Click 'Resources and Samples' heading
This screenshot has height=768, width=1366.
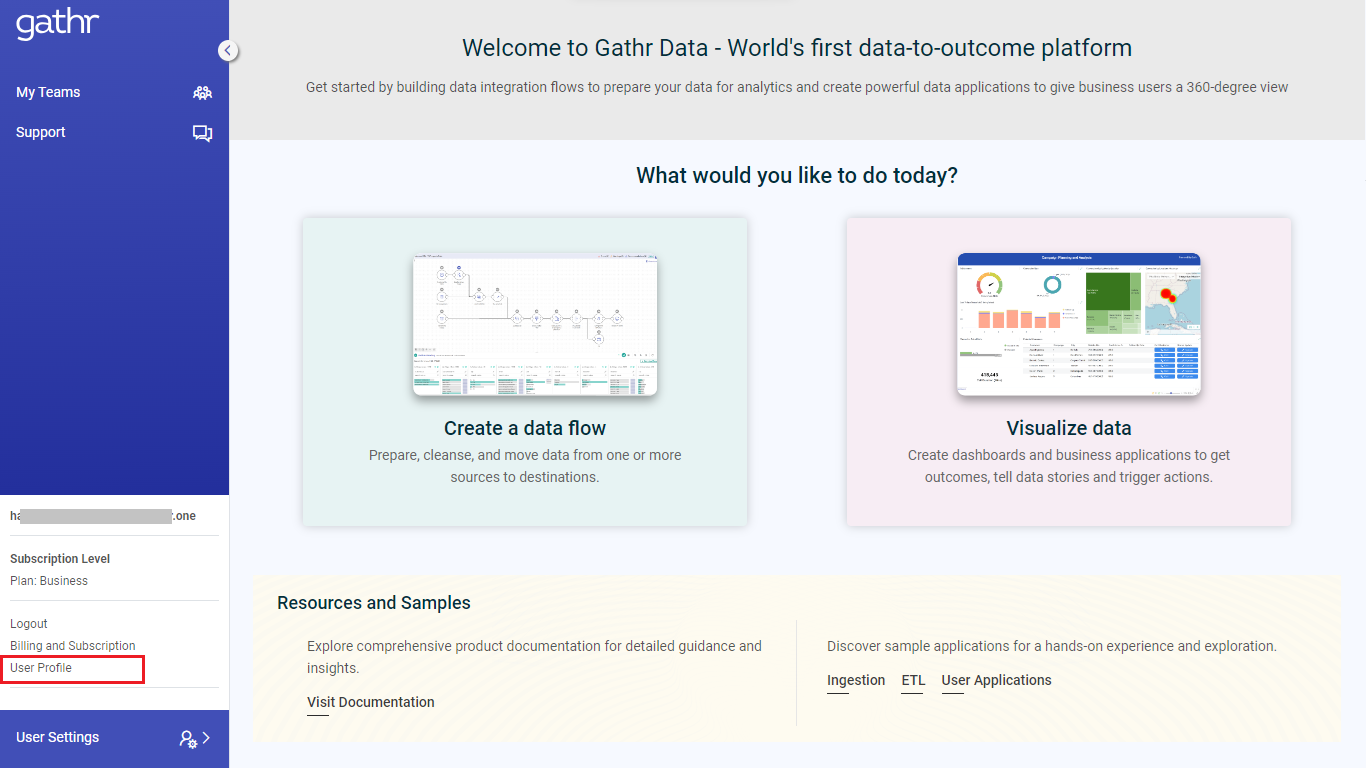pos(374,603)
